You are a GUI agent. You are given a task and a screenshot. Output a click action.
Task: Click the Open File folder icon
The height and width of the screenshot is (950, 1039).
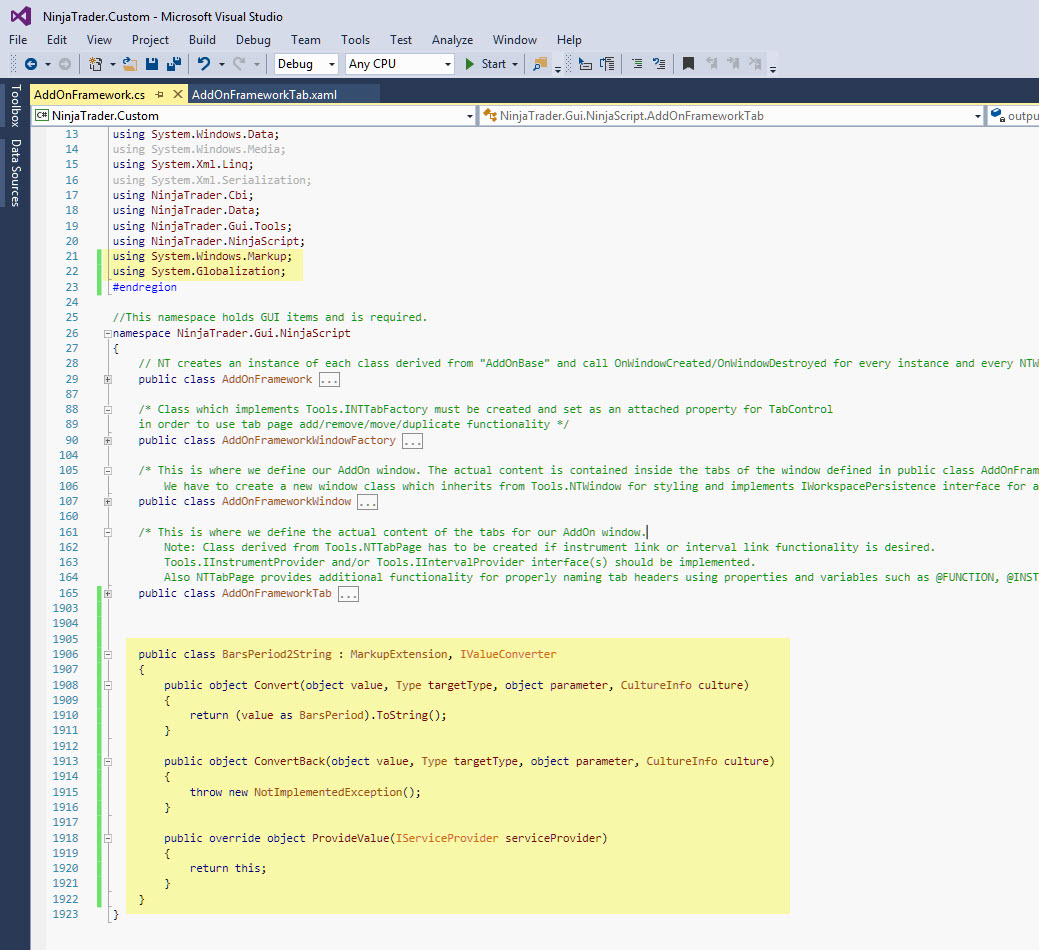coord(131,64)
